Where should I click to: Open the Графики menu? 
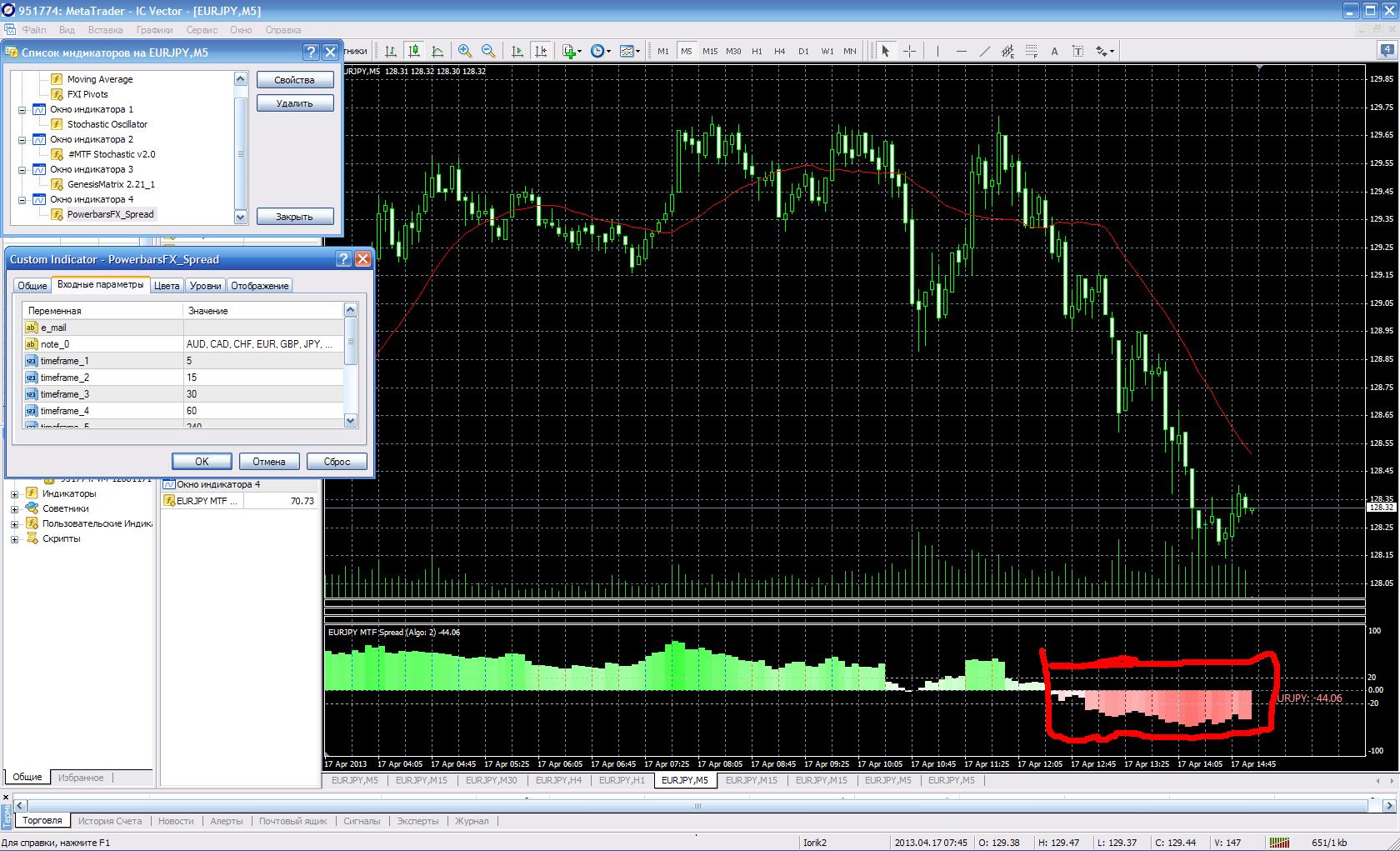coord(155,30)
